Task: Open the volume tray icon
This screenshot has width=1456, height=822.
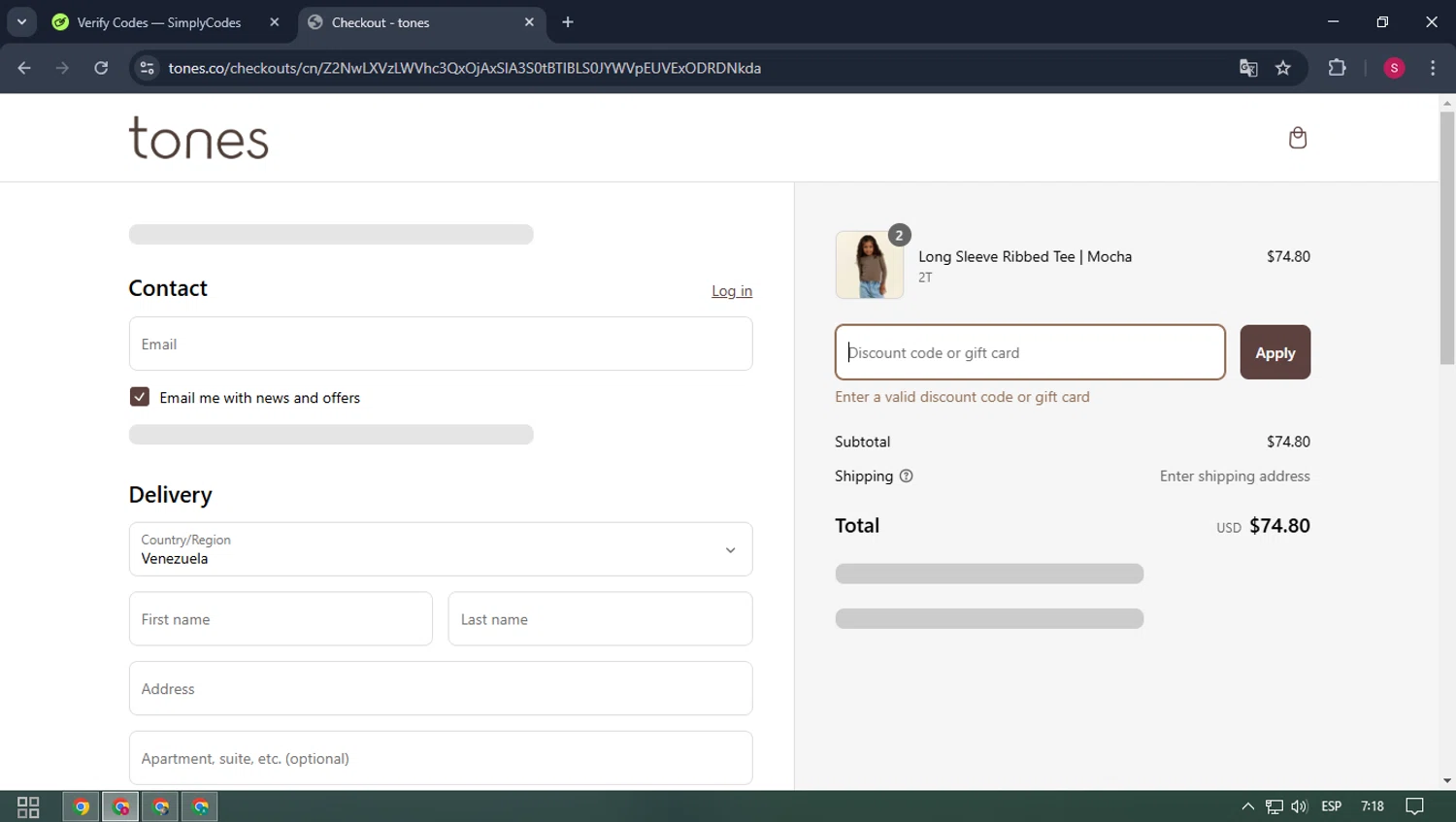Action: tap(1300, 806)
